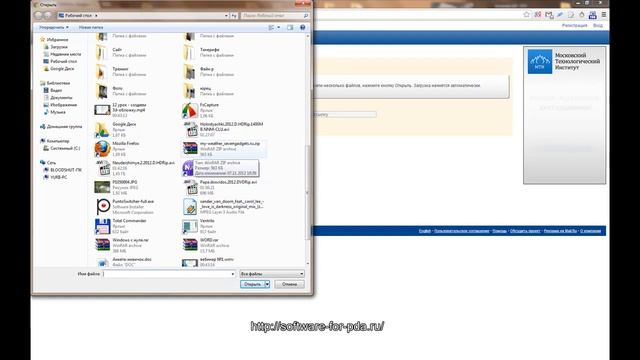This screenshot has width=640, height=360.
Task: Click the Имя файла text field
Action: click(x=169, y=274)
